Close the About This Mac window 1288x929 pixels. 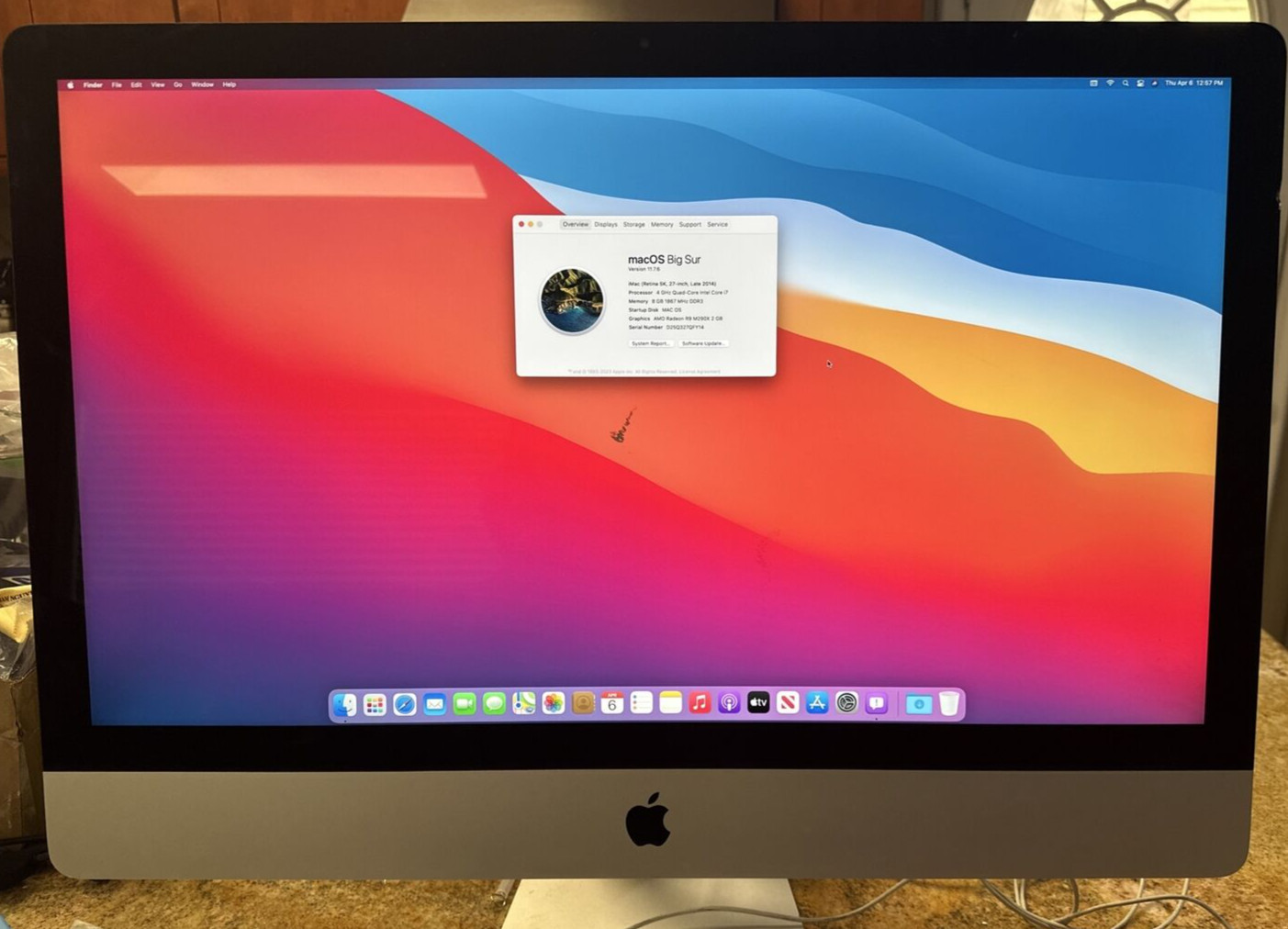pos(521,224)
